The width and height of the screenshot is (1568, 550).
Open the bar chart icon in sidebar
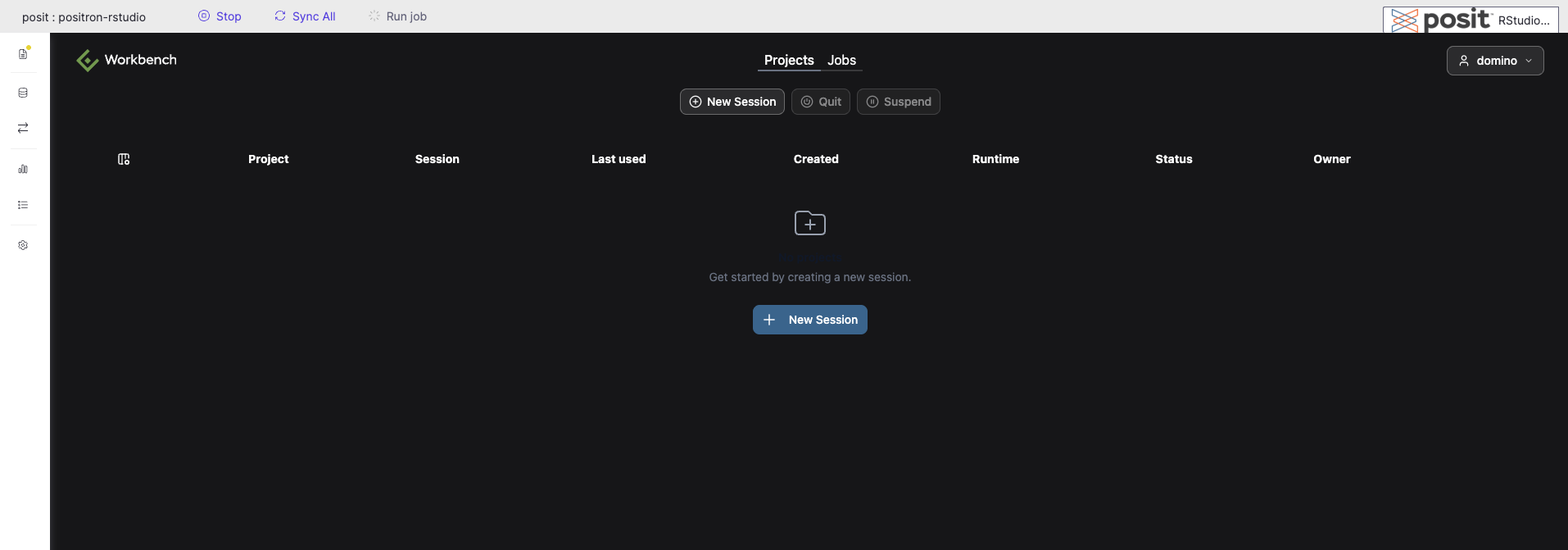point(23,169)
